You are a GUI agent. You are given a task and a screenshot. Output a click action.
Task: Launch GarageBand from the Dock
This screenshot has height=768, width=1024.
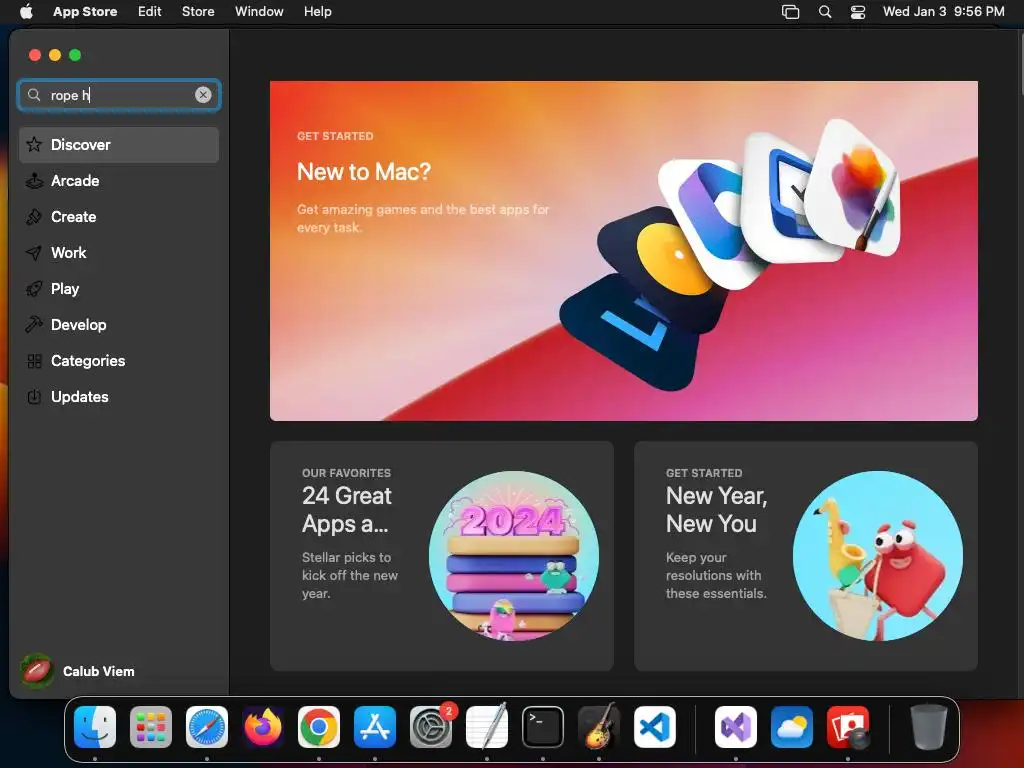(x=599, y=727)
